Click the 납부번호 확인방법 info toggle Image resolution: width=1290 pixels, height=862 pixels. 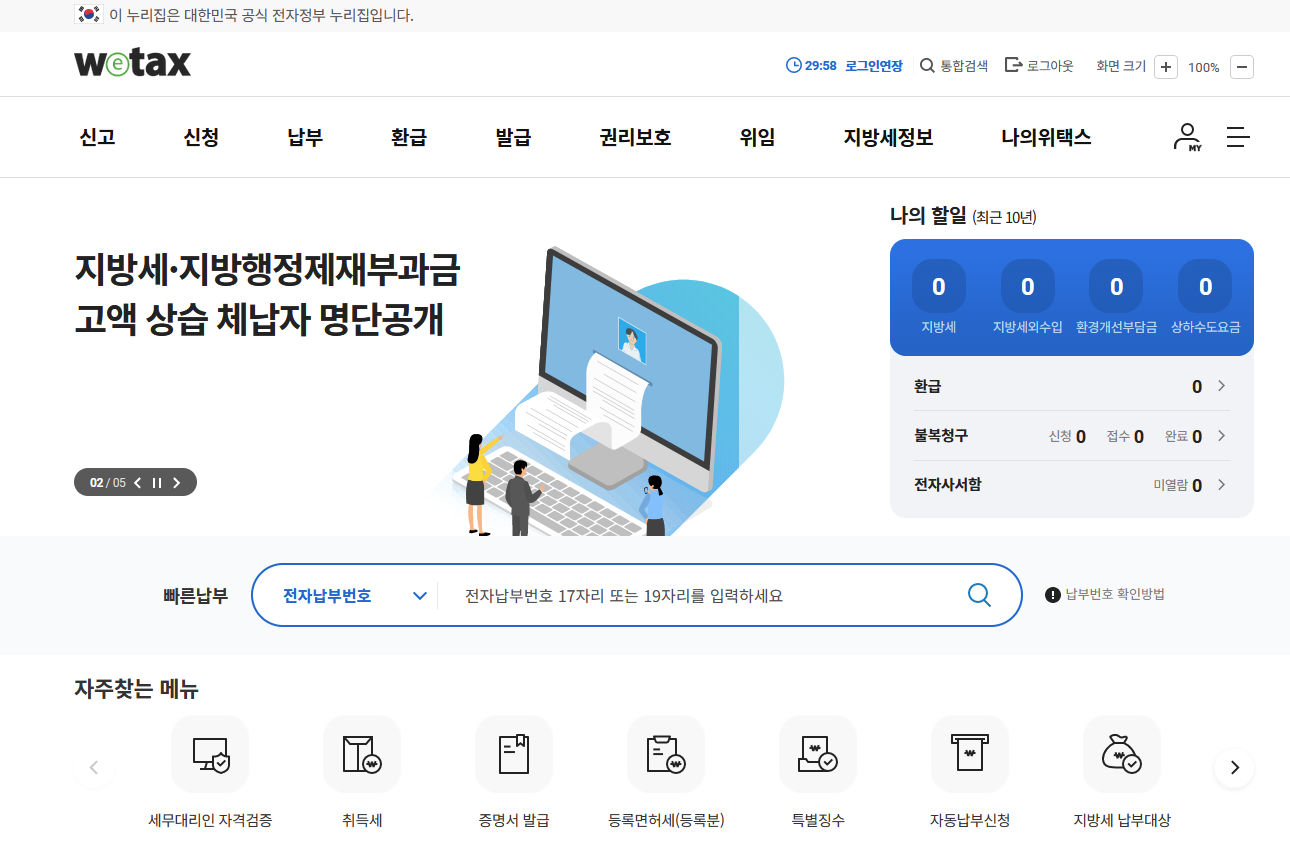(1051, 595)
